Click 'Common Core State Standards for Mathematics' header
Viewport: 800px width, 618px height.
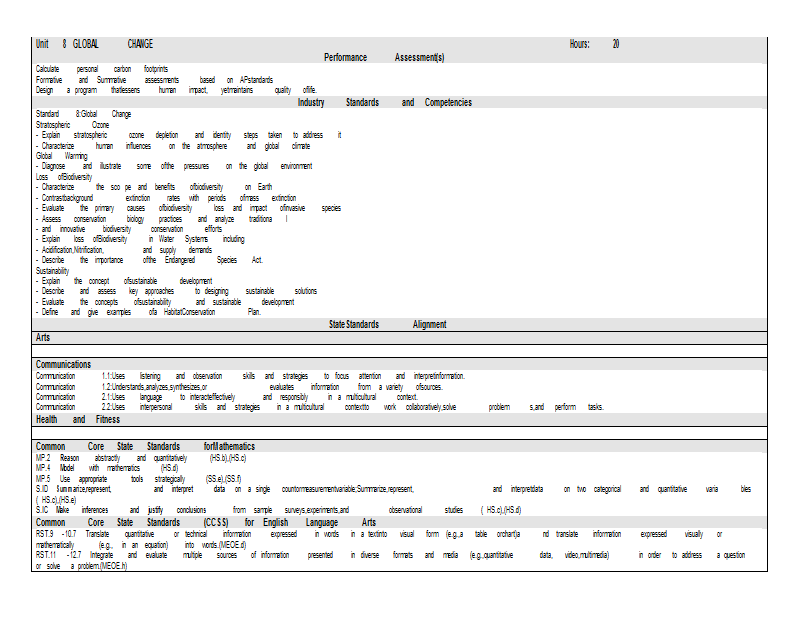(145, 446)
